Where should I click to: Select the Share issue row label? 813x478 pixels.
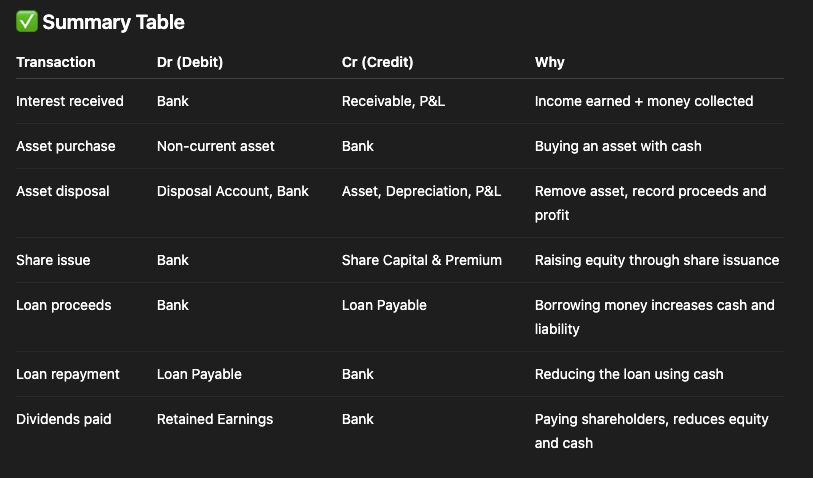tap(53, 260)
